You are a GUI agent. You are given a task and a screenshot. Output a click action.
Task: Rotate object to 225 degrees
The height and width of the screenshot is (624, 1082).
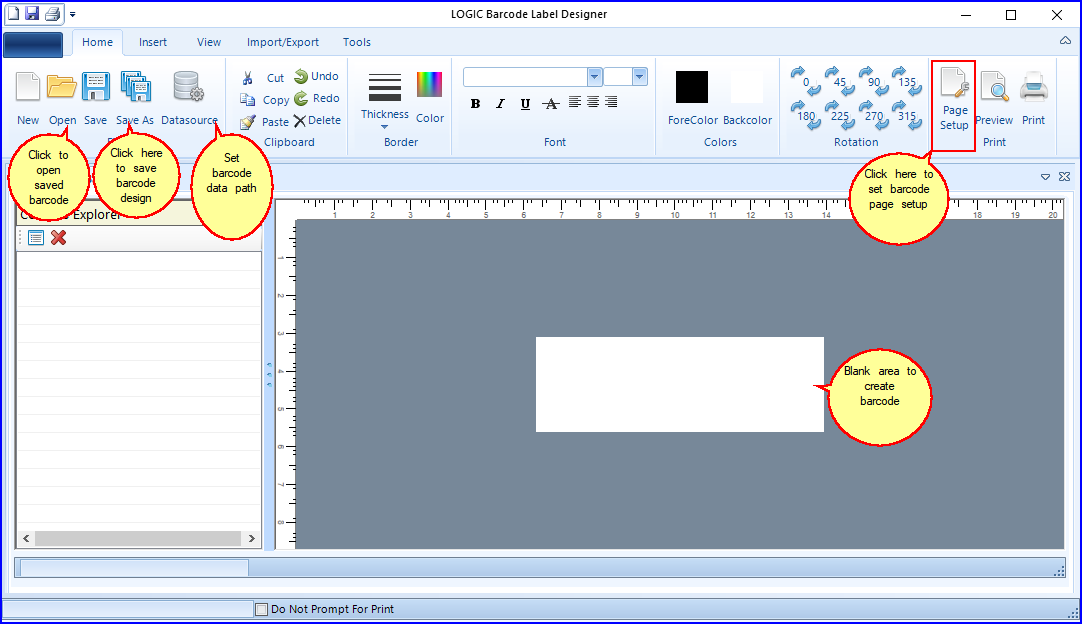(840, 115)
